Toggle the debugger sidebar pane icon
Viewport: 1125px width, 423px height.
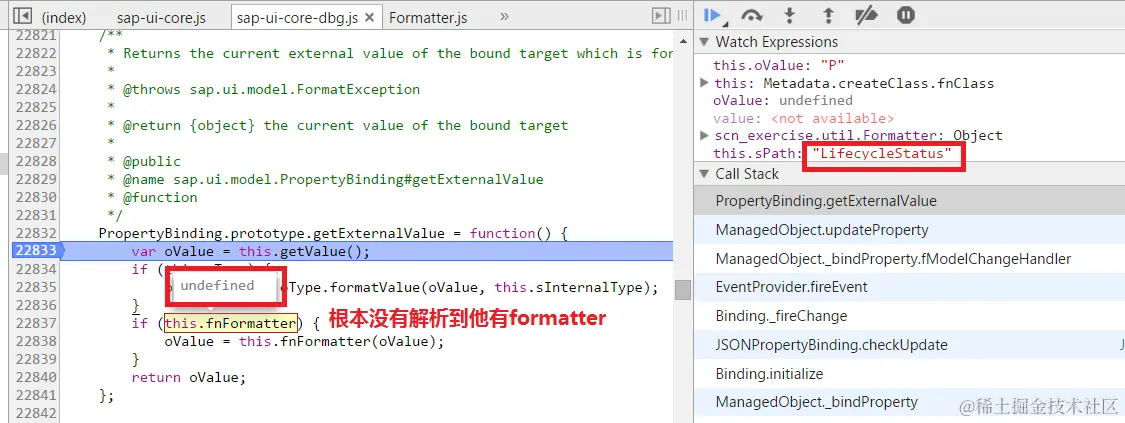(661, 16)
